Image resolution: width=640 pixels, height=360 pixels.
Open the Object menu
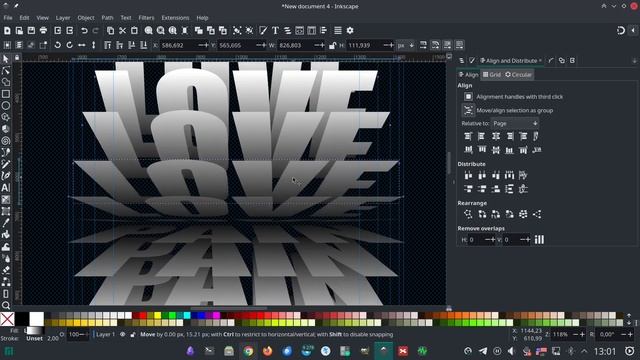tap(86, 18)
